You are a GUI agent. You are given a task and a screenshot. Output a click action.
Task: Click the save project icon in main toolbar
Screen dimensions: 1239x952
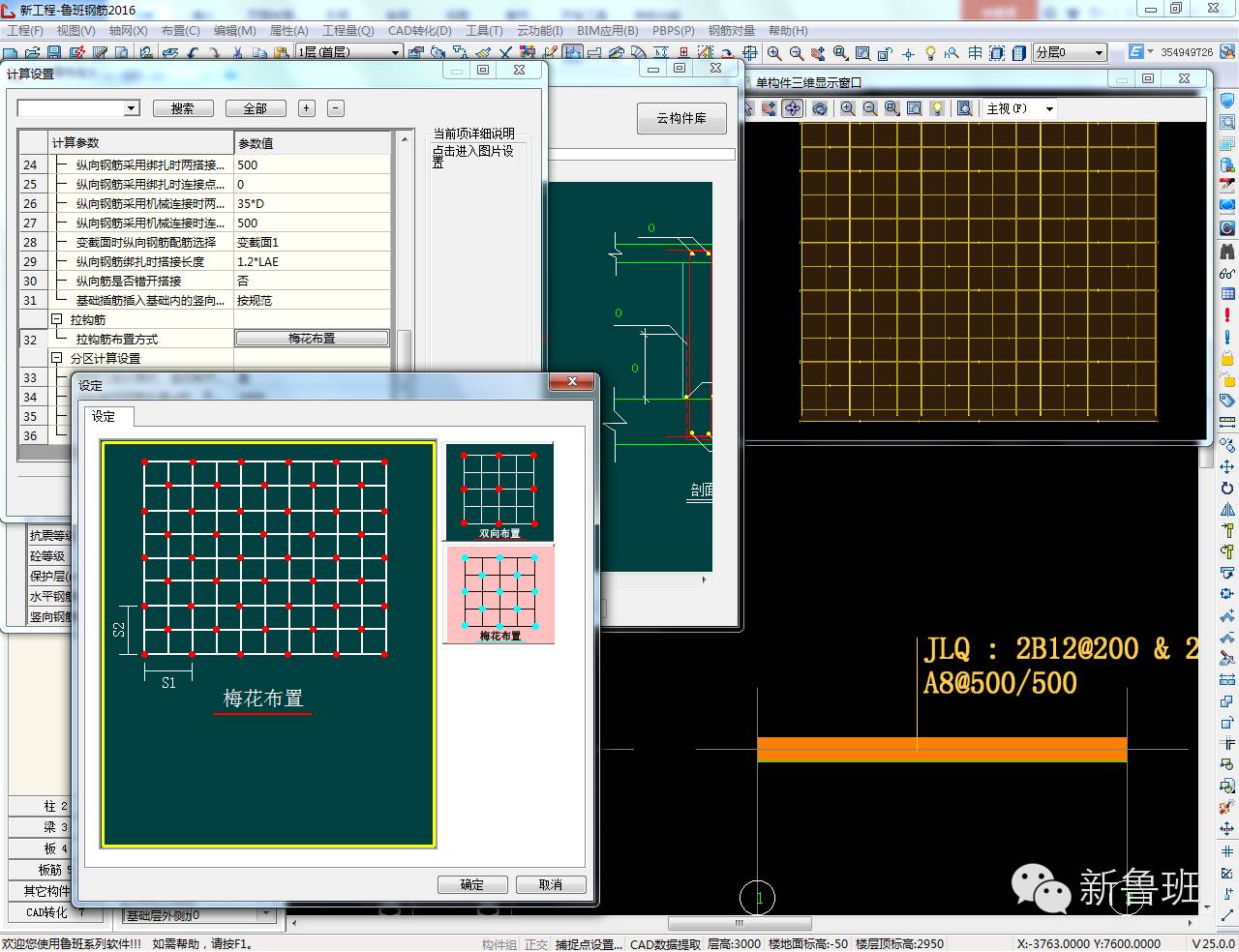pos(53,53)
